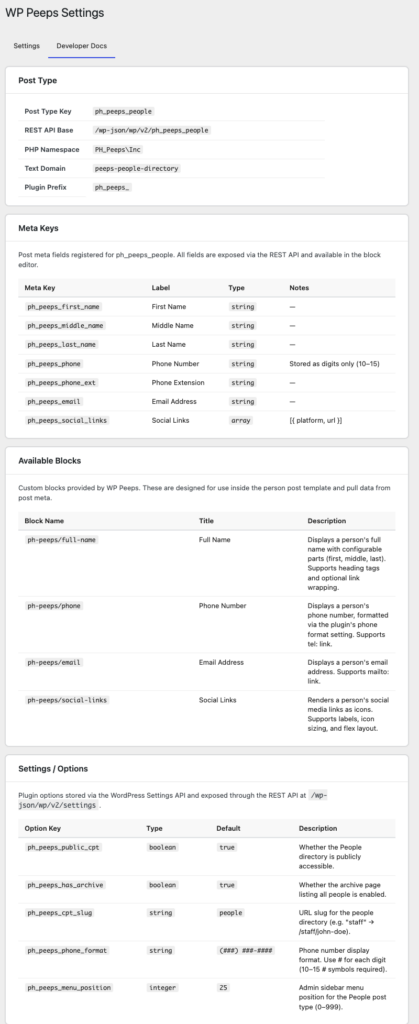Select the ph_peeps_phone_format option key

point(67,951)
